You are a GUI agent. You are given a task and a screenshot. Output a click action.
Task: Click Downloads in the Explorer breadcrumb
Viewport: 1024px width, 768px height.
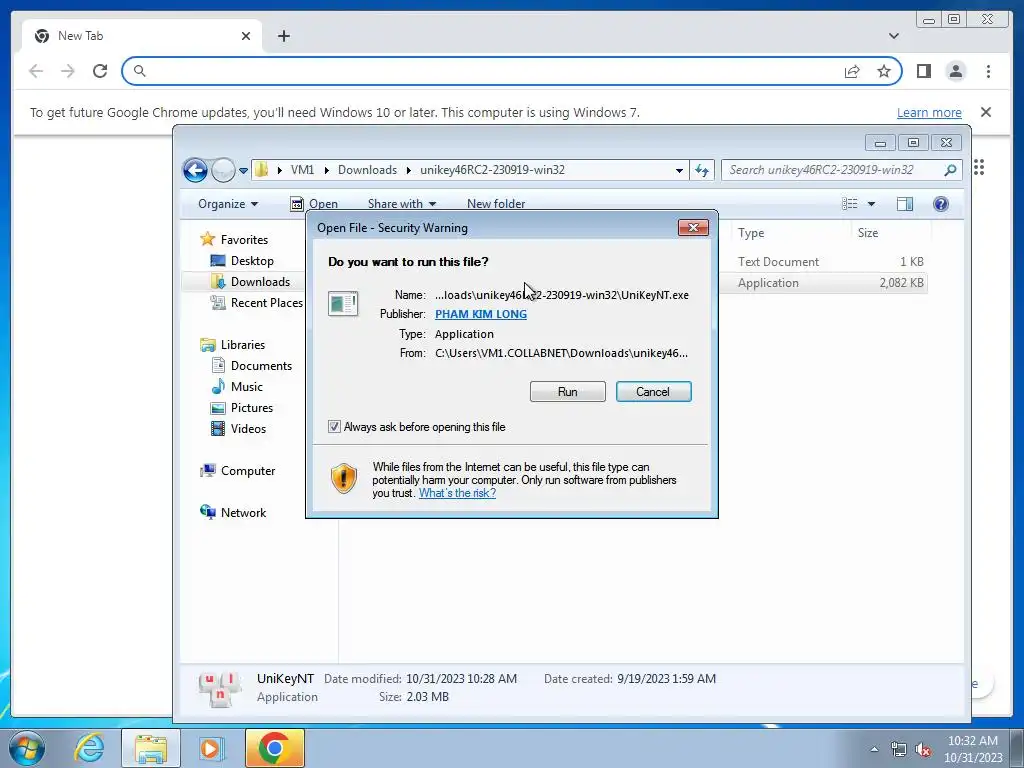pyautogui.click(x=367, y=170)
